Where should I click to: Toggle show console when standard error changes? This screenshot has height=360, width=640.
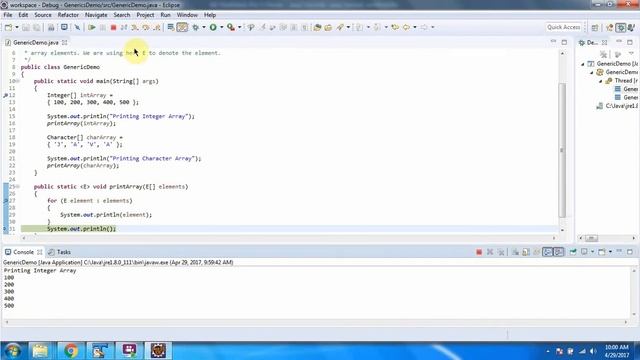(558, 252)
